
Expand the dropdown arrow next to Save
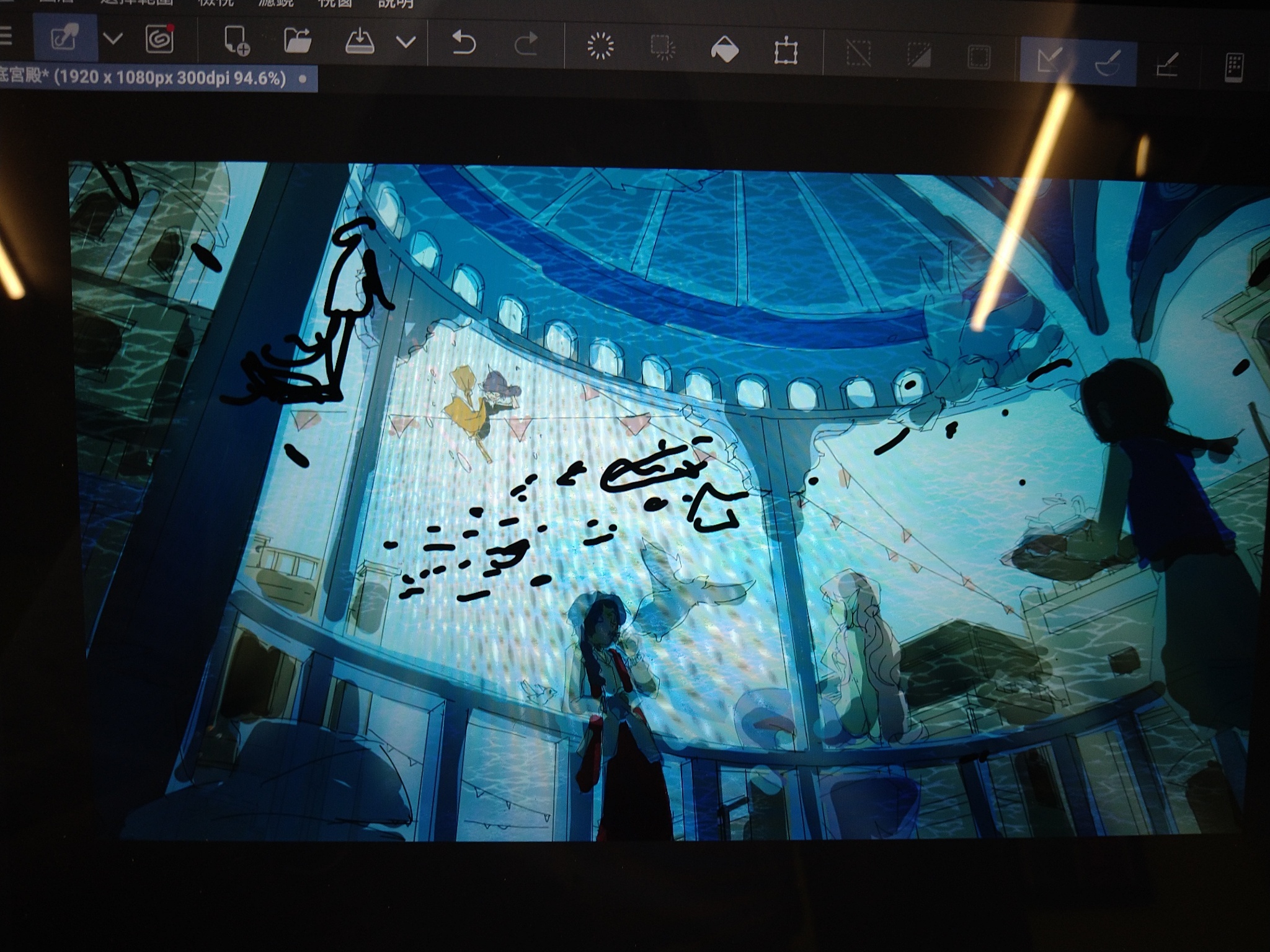click(x=406, y=42)
